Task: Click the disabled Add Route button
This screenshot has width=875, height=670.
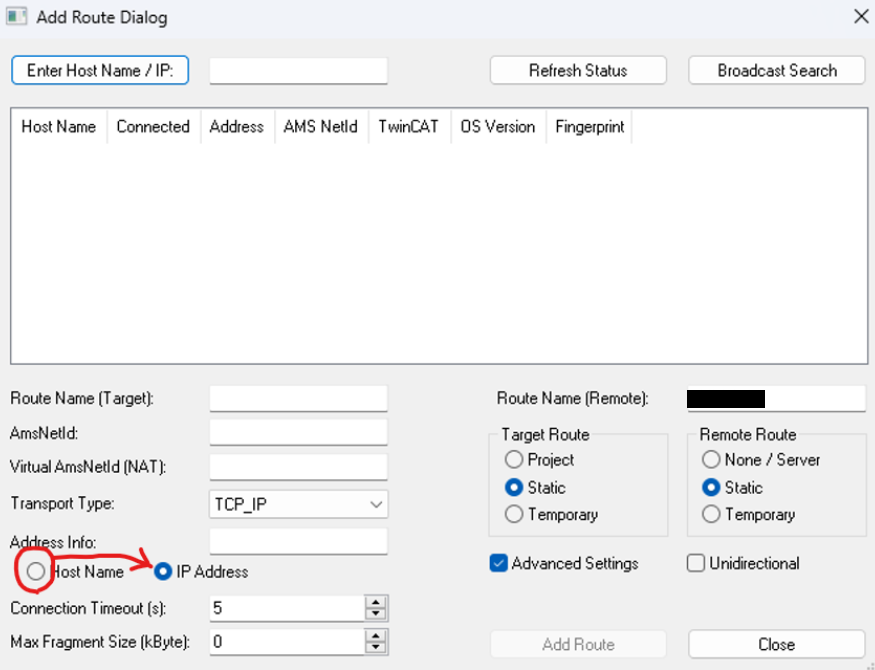Action: pyautogui.click(x=577, y=644)
